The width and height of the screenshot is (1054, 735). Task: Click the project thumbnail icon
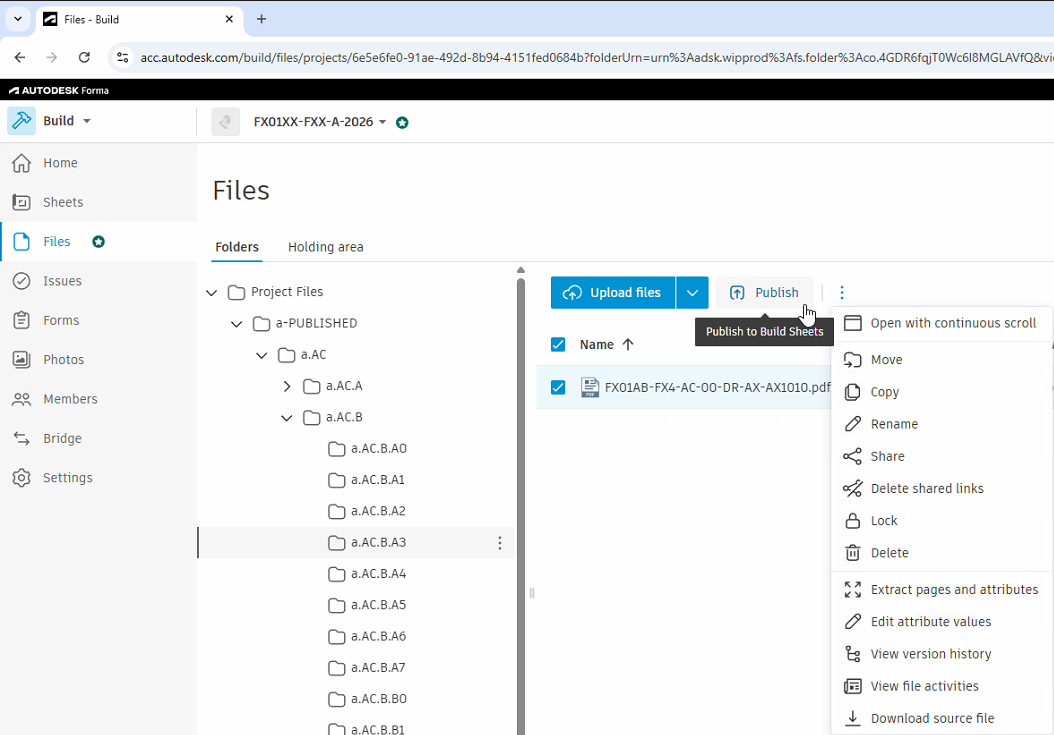click(x=225, y=122)
